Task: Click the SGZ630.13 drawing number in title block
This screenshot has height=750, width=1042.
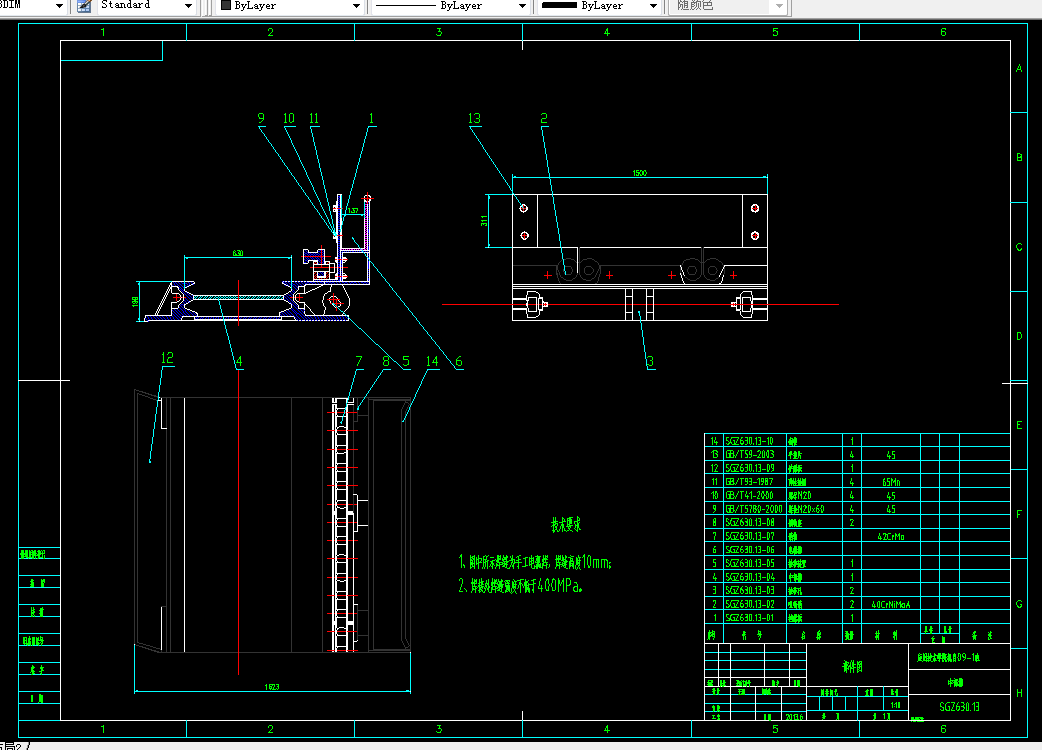Action: (x=959, y=707)
